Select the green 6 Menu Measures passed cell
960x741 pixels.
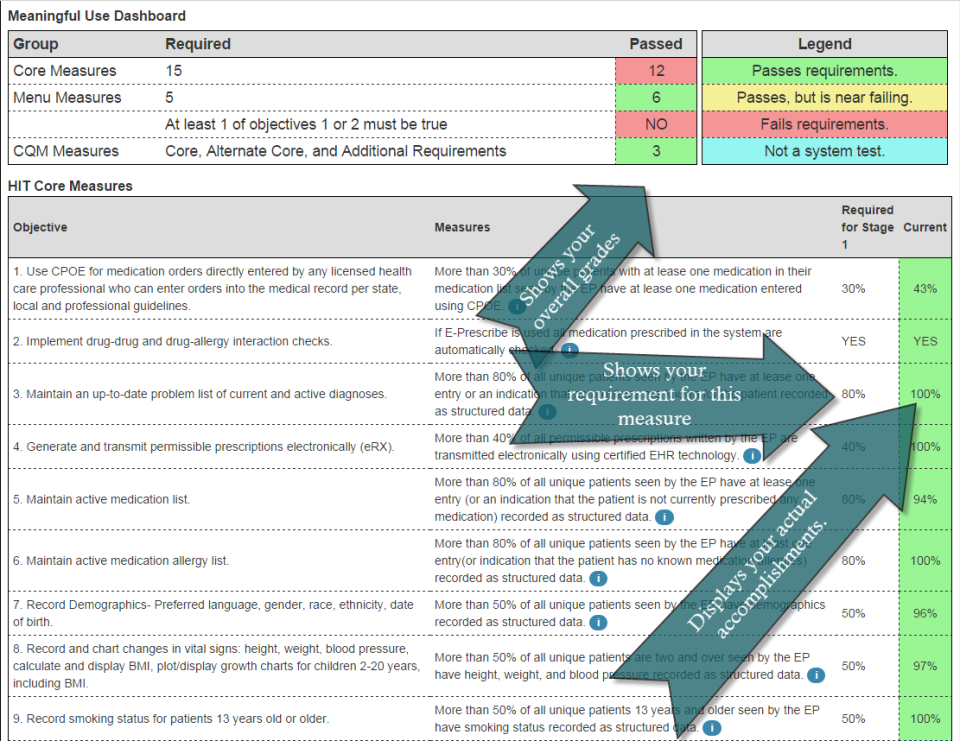[x=655, y=97]
